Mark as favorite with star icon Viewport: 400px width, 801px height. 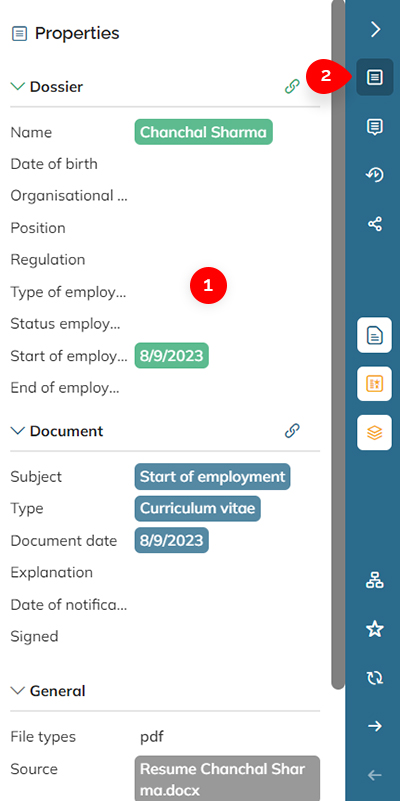(x=374, y=629)
